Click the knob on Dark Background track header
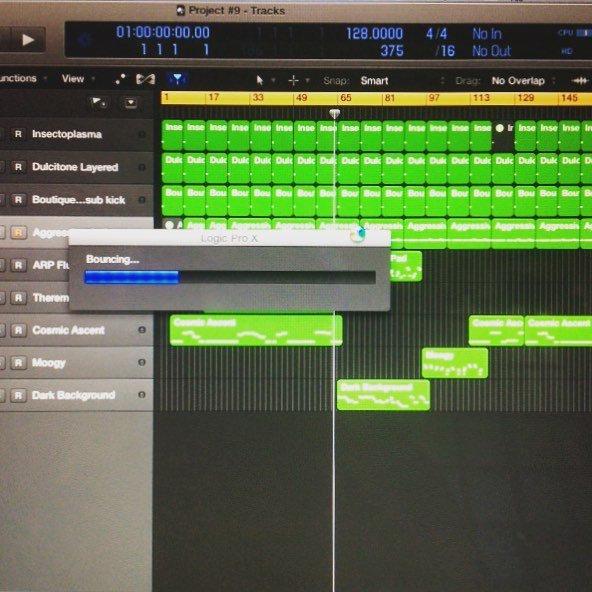Viewport: 592px width, 592px height. 142,395
